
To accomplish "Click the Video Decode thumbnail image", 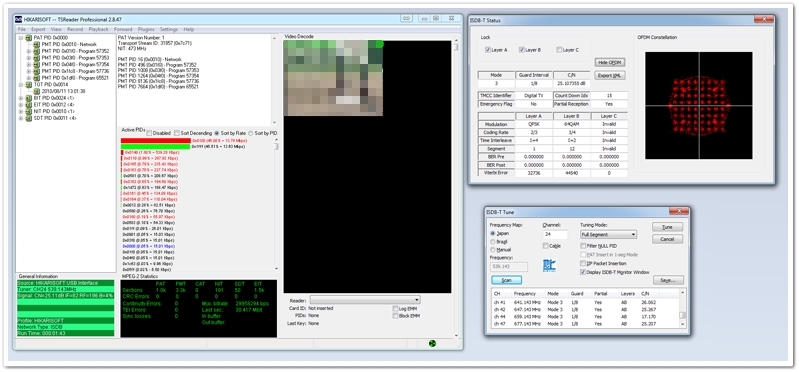I will [x=333, y=78].
